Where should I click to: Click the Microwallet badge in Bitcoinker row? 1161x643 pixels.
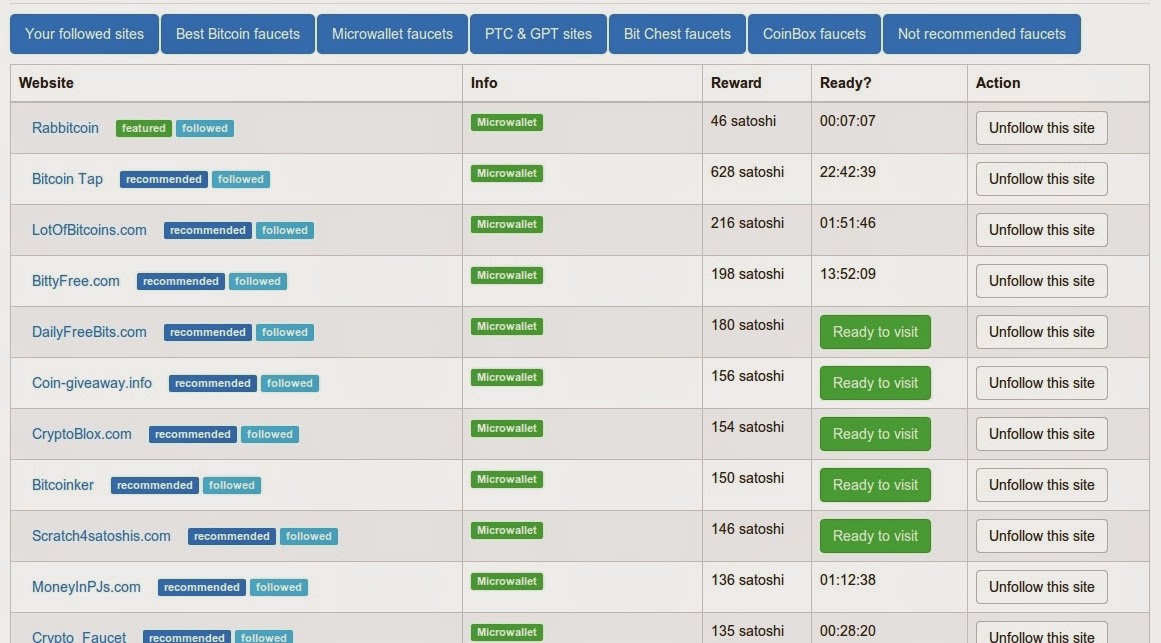506,479
